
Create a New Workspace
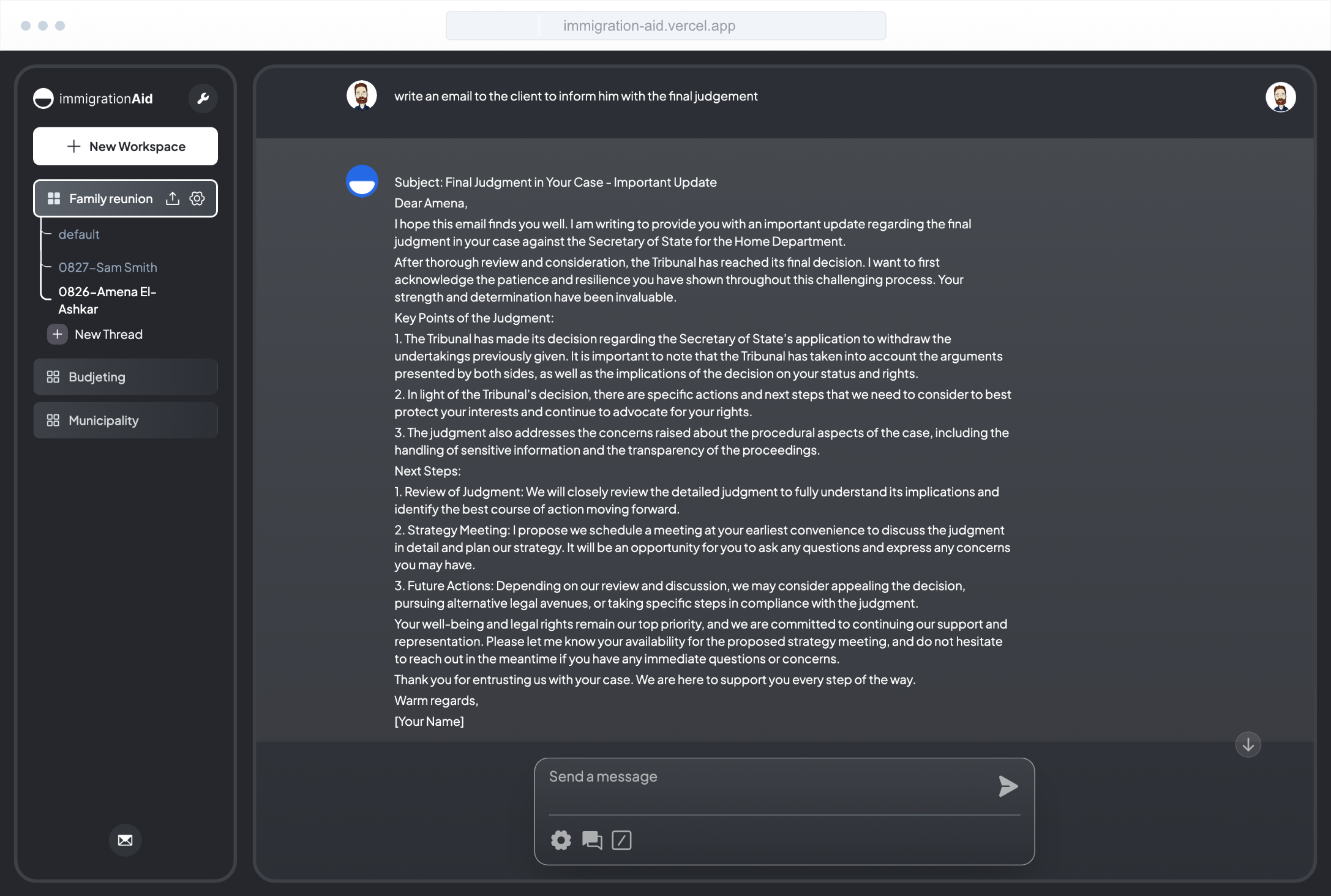pyautogui.click(x=126, y=146)
